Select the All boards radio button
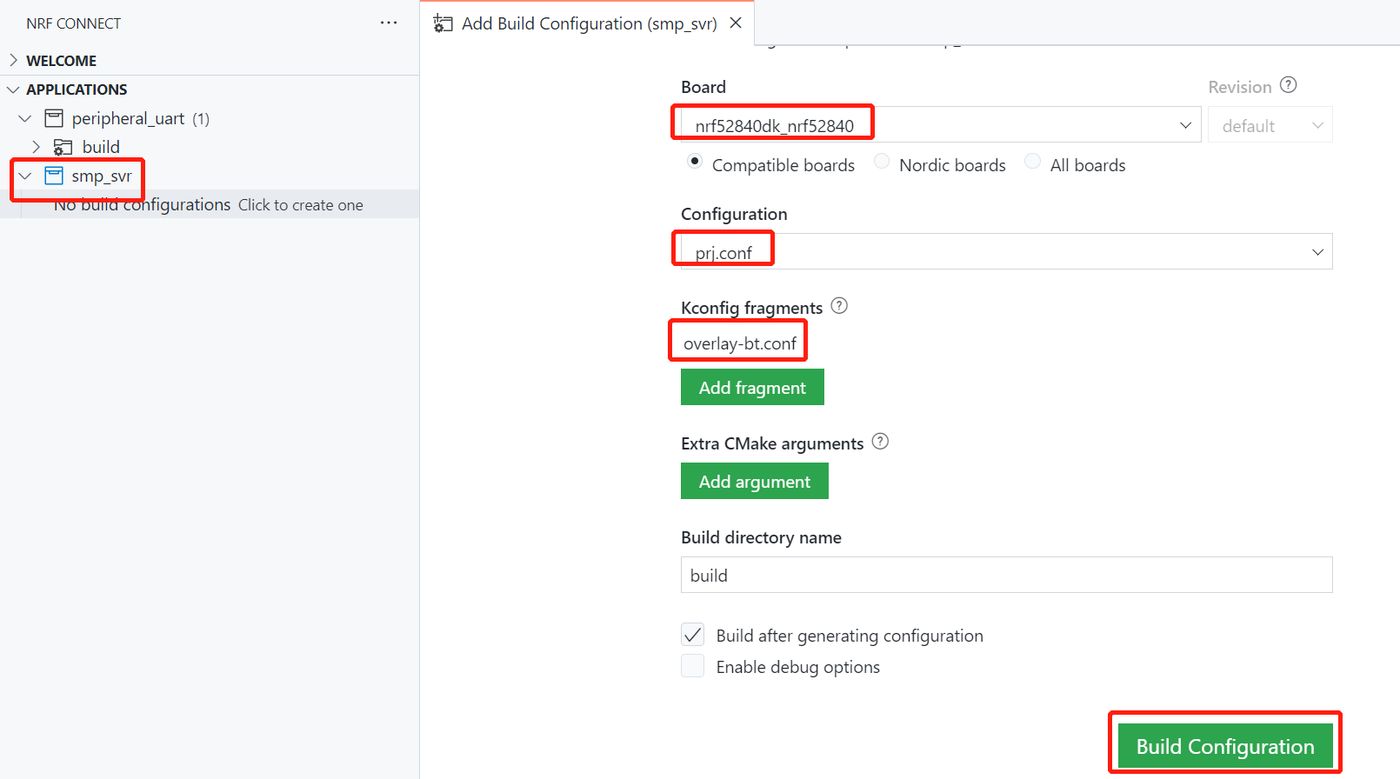Image resolution: width=1400 pixels, height=779 pixels. coord(1032,163)
